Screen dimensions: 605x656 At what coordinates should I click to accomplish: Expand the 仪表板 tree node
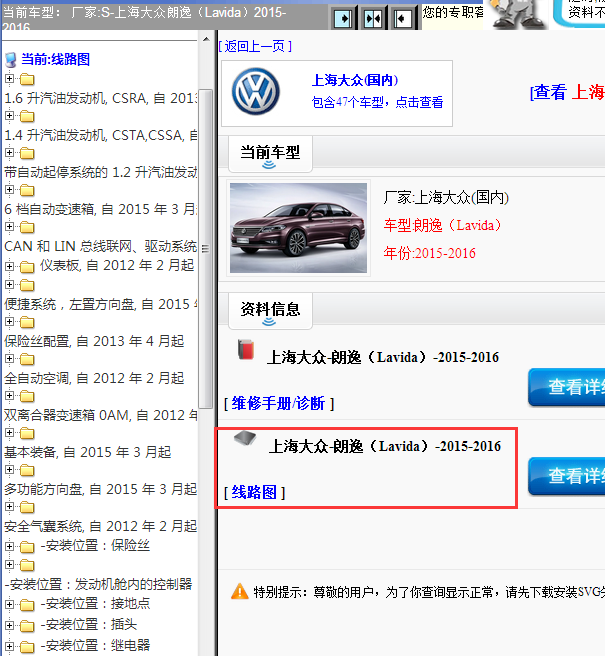tap(9, 266)
